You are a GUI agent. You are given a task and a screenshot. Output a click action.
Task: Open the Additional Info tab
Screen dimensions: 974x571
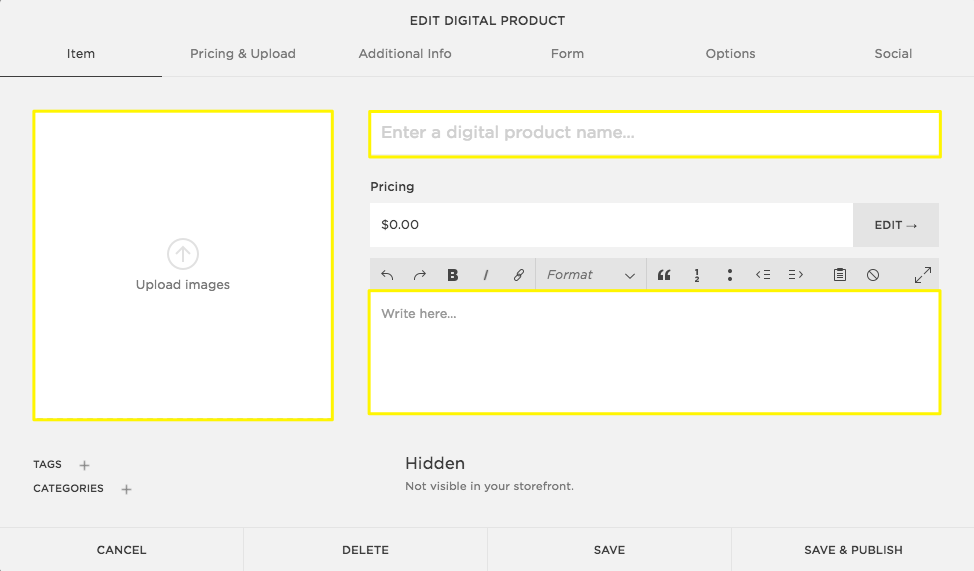405,54
